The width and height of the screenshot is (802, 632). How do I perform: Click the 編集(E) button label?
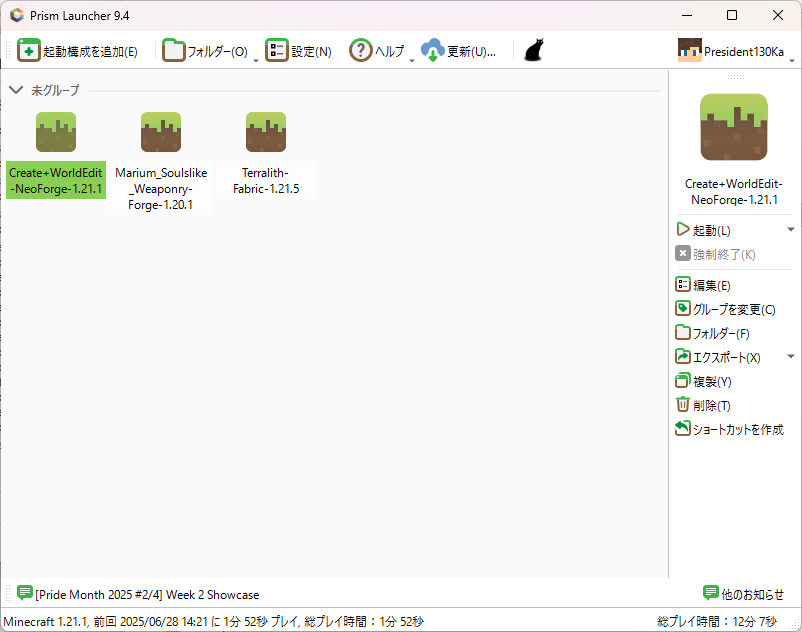pyautogui.click(x=712, y=285)
